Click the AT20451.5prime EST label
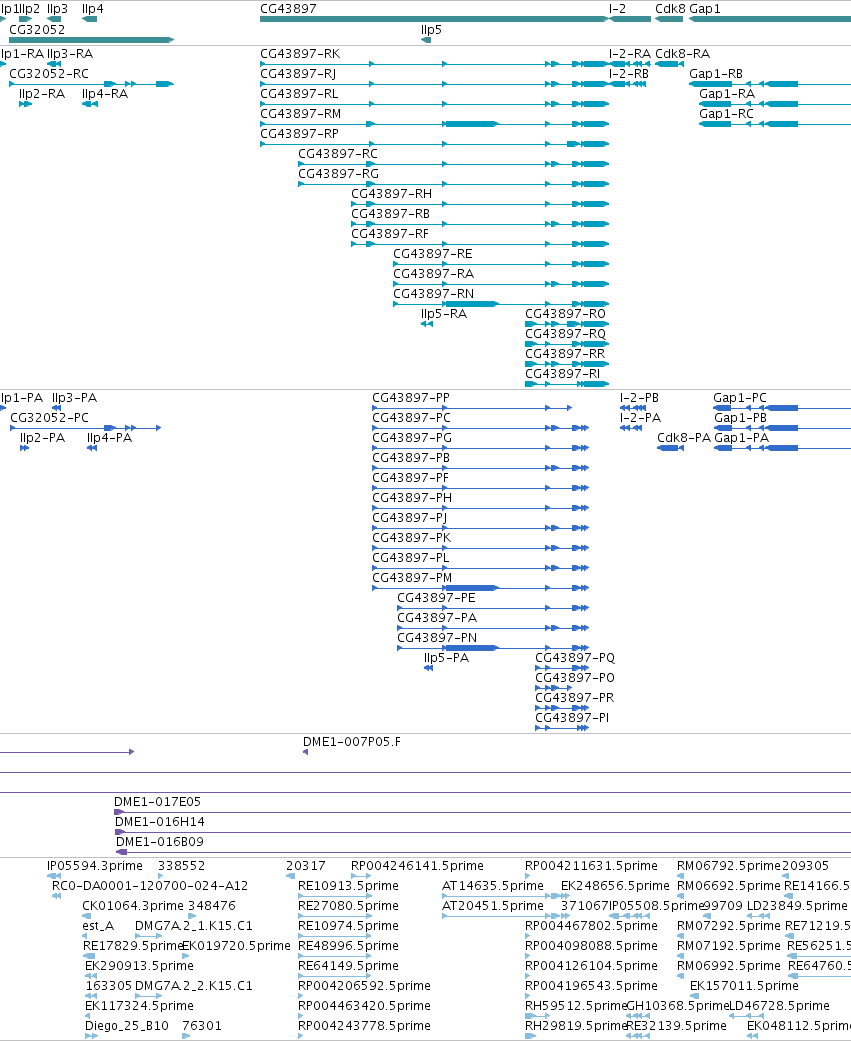851x1041 pixels. pos(493,906)
